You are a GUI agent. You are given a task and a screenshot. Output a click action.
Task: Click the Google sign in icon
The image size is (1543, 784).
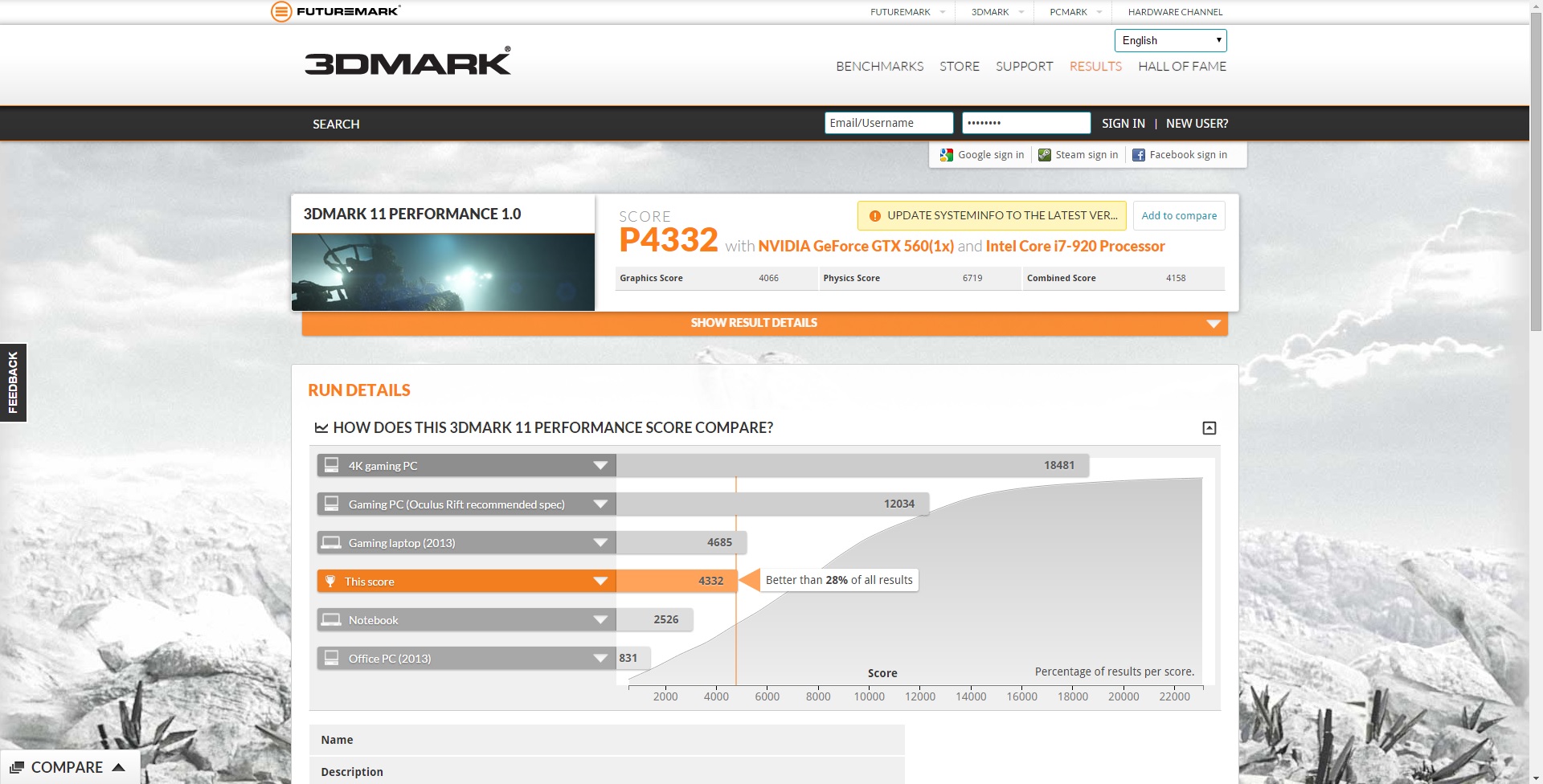[x=947, y=155]
